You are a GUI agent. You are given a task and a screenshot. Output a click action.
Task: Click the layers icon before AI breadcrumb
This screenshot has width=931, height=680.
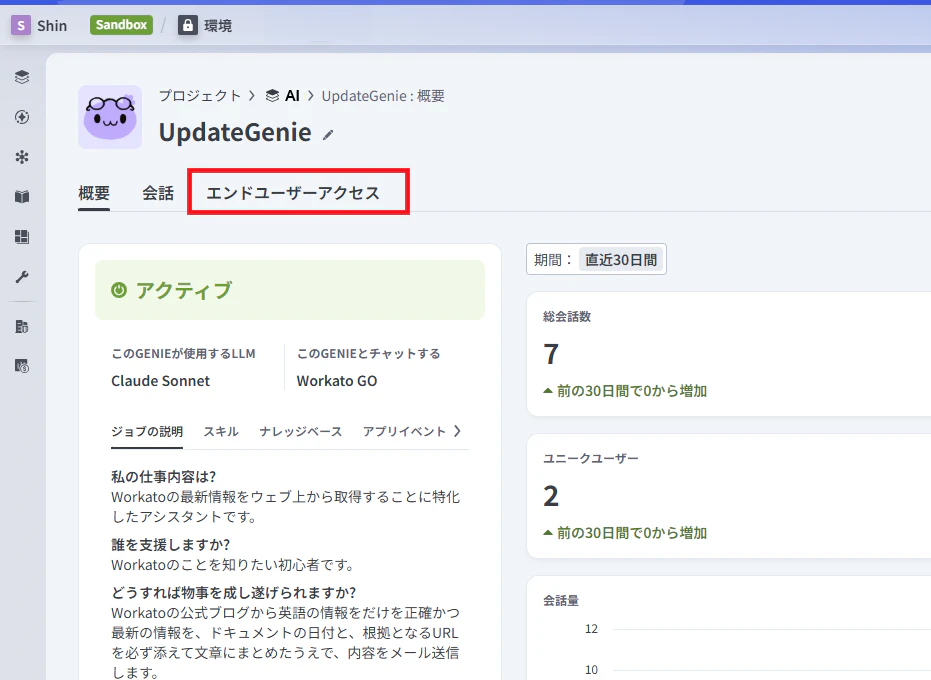click(x=272, y=96)
